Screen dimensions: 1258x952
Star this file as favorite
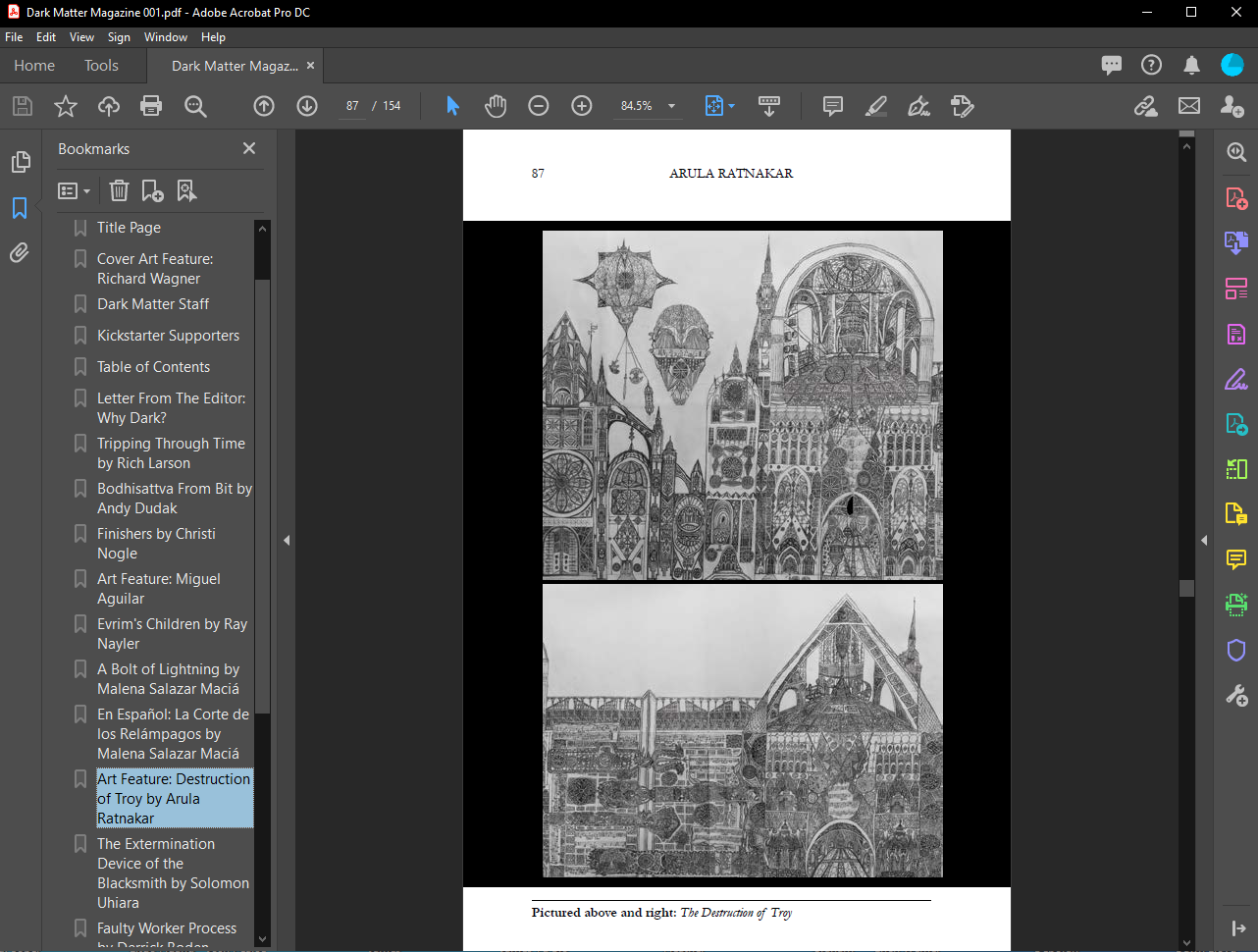65,106
